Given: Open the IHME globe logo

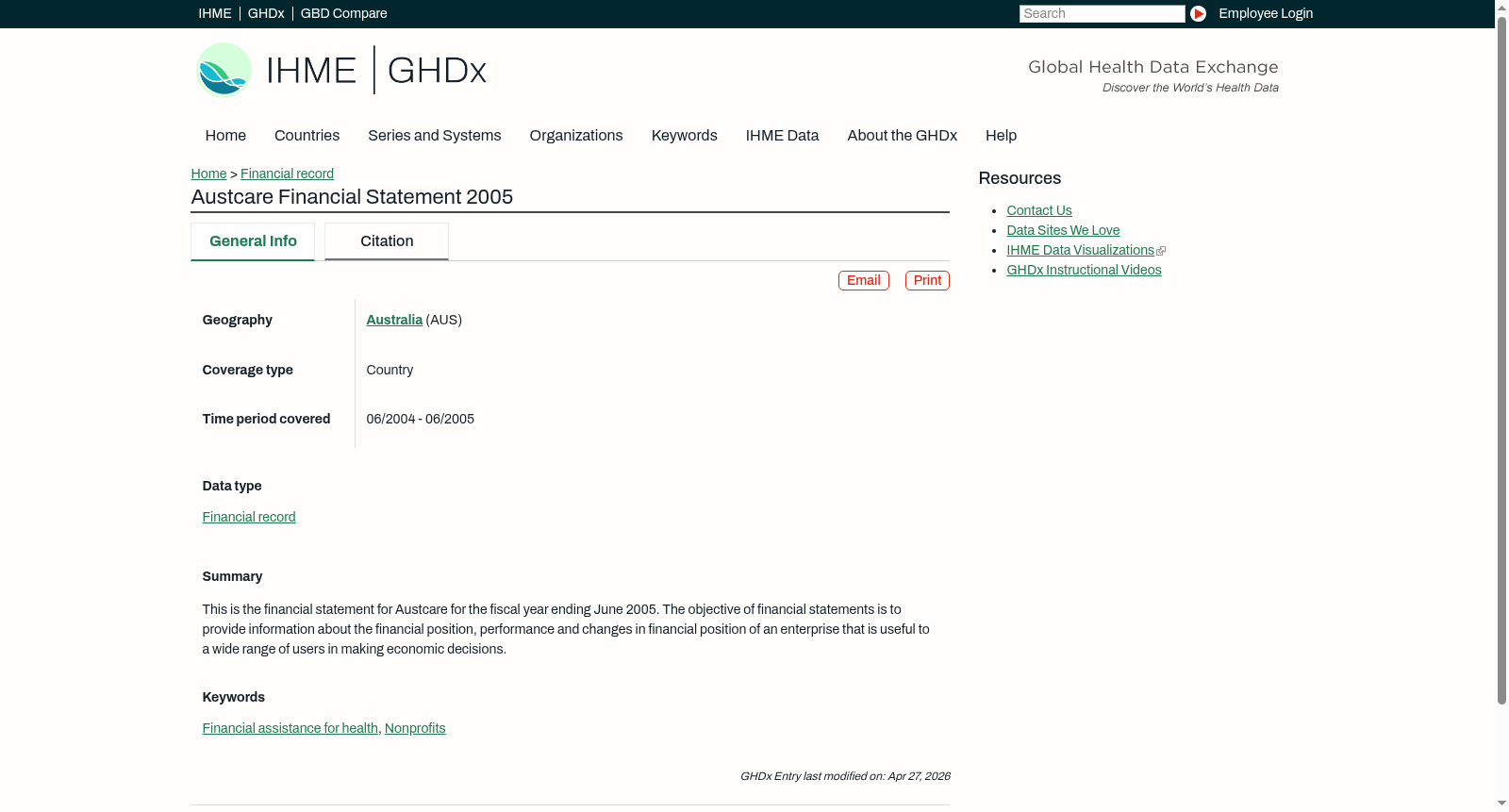Looking at the screenshot, I should click(x=224, y=70).
